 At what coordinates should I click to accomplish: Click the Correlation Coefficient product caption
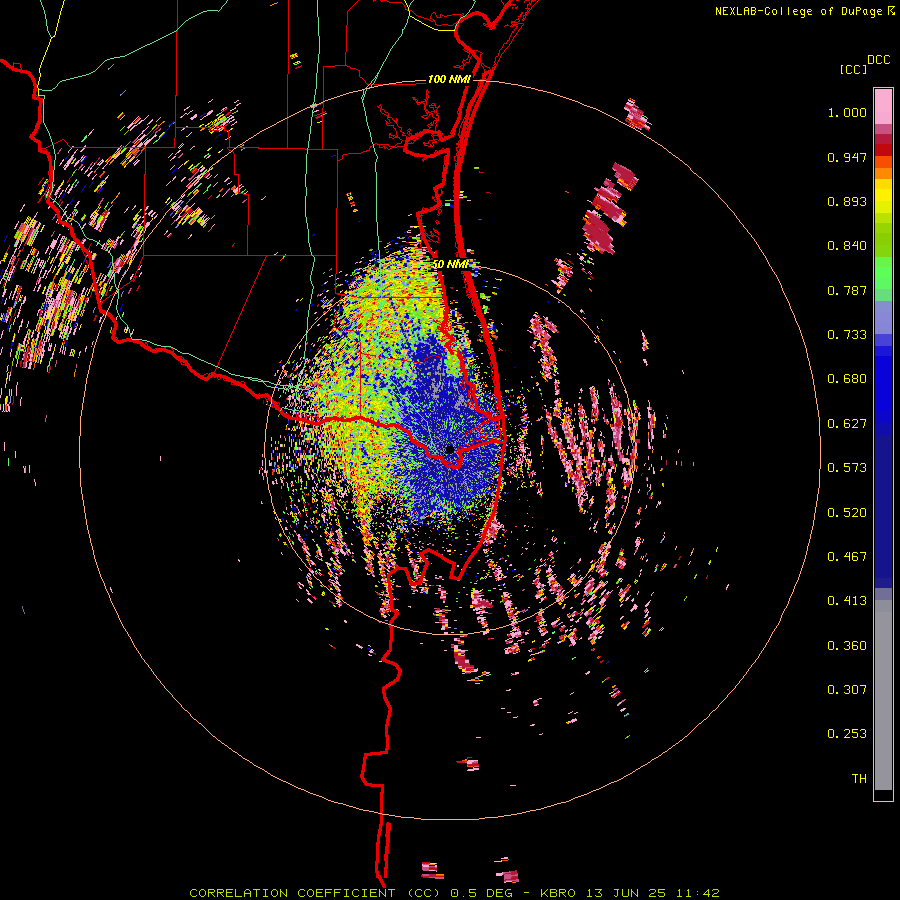(x=454, y=893)
